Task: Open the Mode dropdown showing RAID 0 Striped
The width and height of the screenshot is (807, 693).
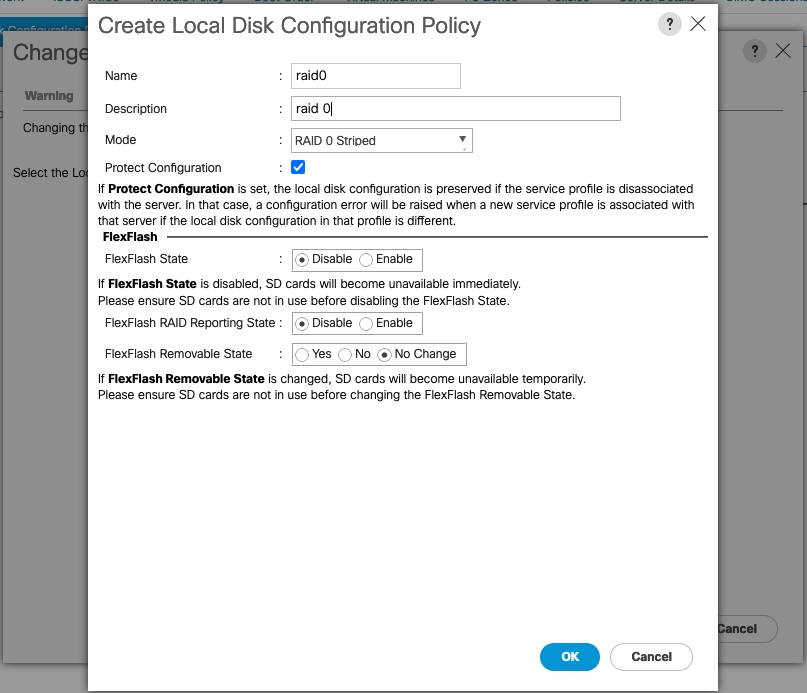Action: coord(381,141)
